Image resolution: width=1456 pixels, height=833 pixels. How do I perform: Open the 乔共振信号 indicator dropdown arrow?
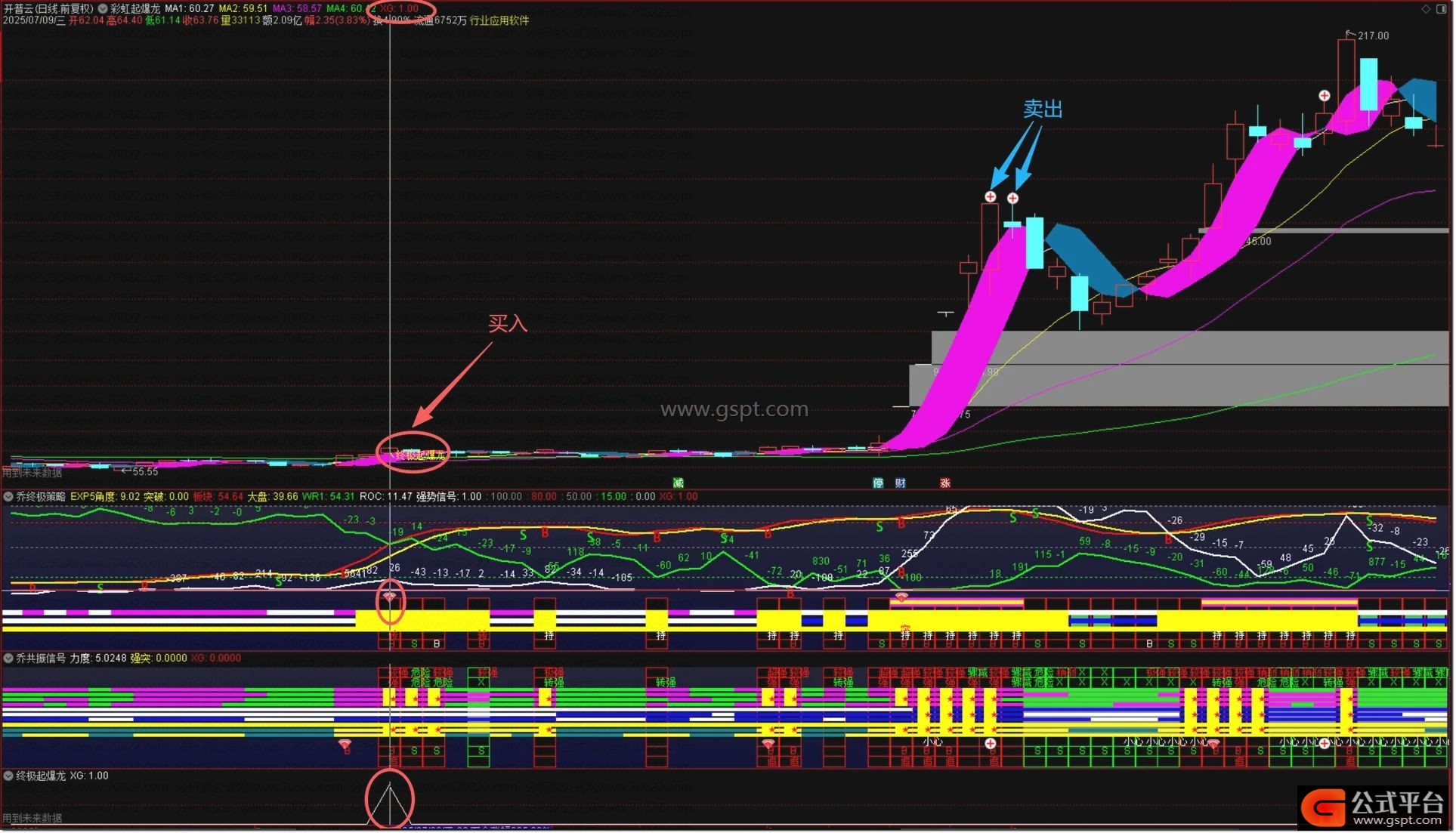(x=8, y=659)
